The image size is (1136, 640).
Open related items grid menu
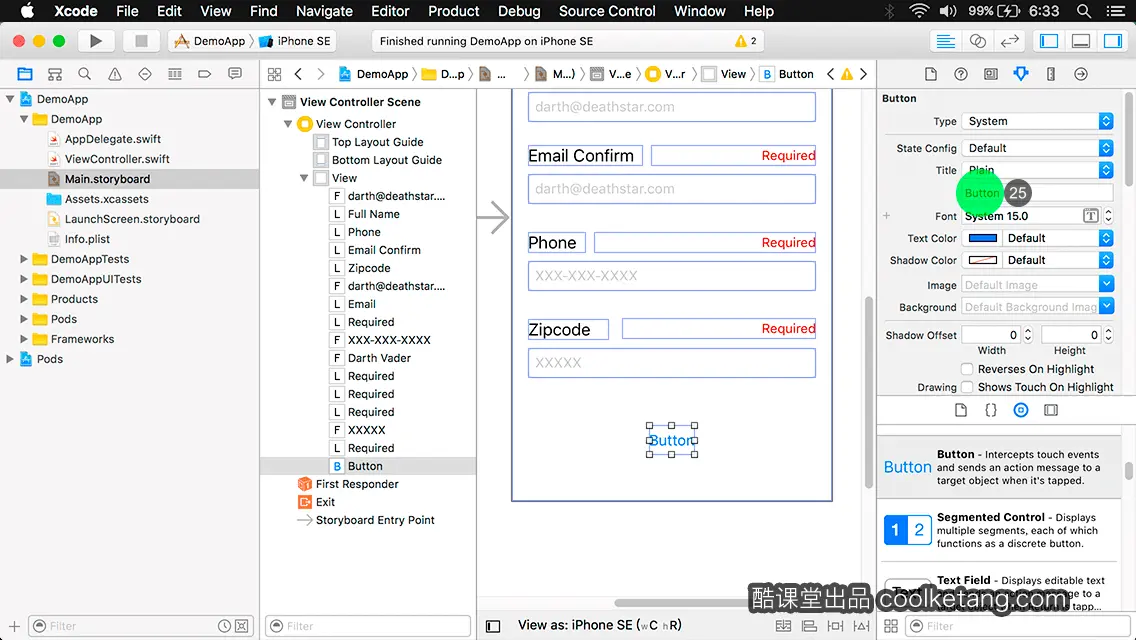click(x=274, y=74)
